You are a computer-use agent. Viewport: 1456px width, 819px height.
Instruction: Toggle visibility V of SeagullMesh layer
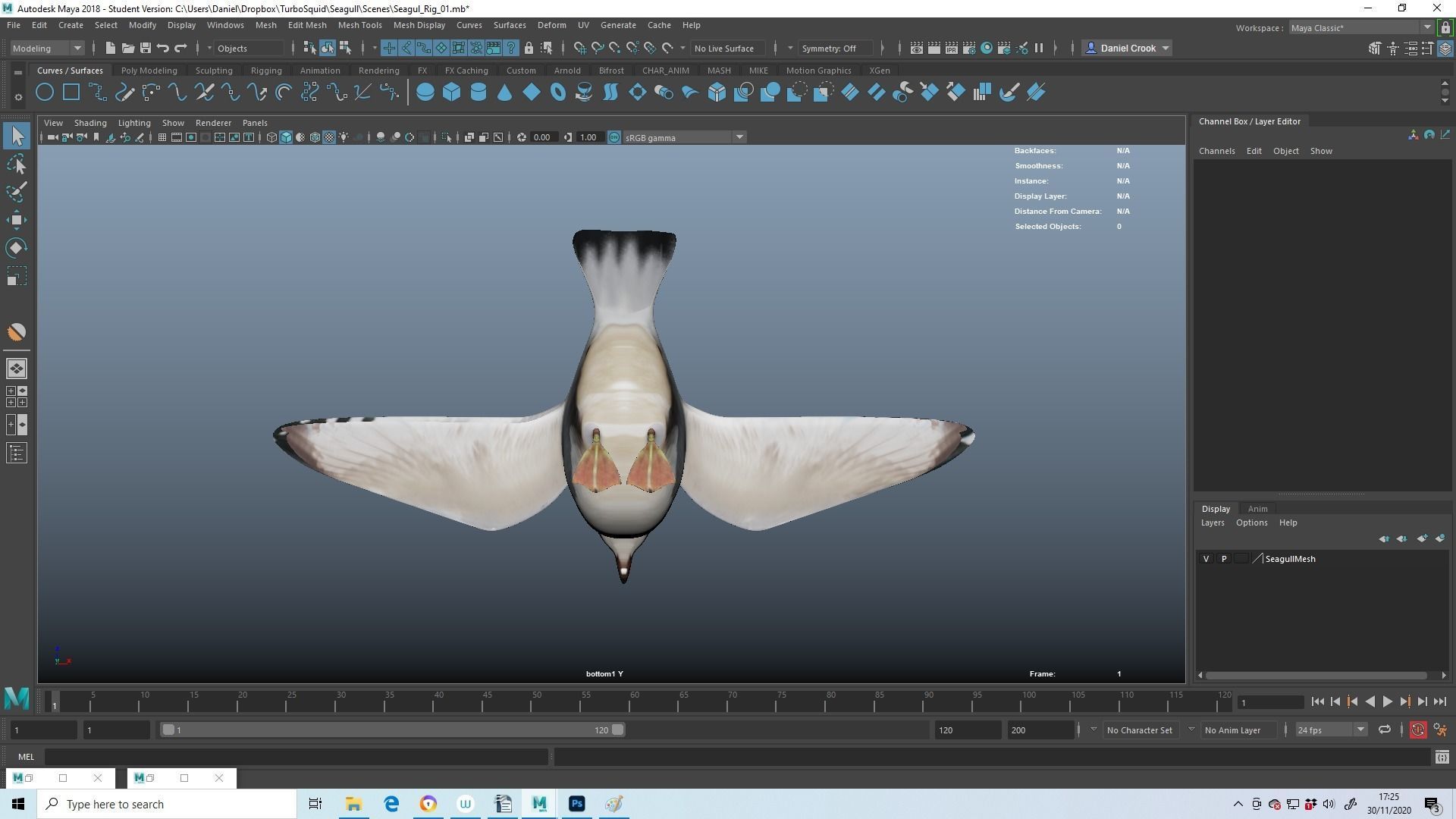coord(1206,559)
